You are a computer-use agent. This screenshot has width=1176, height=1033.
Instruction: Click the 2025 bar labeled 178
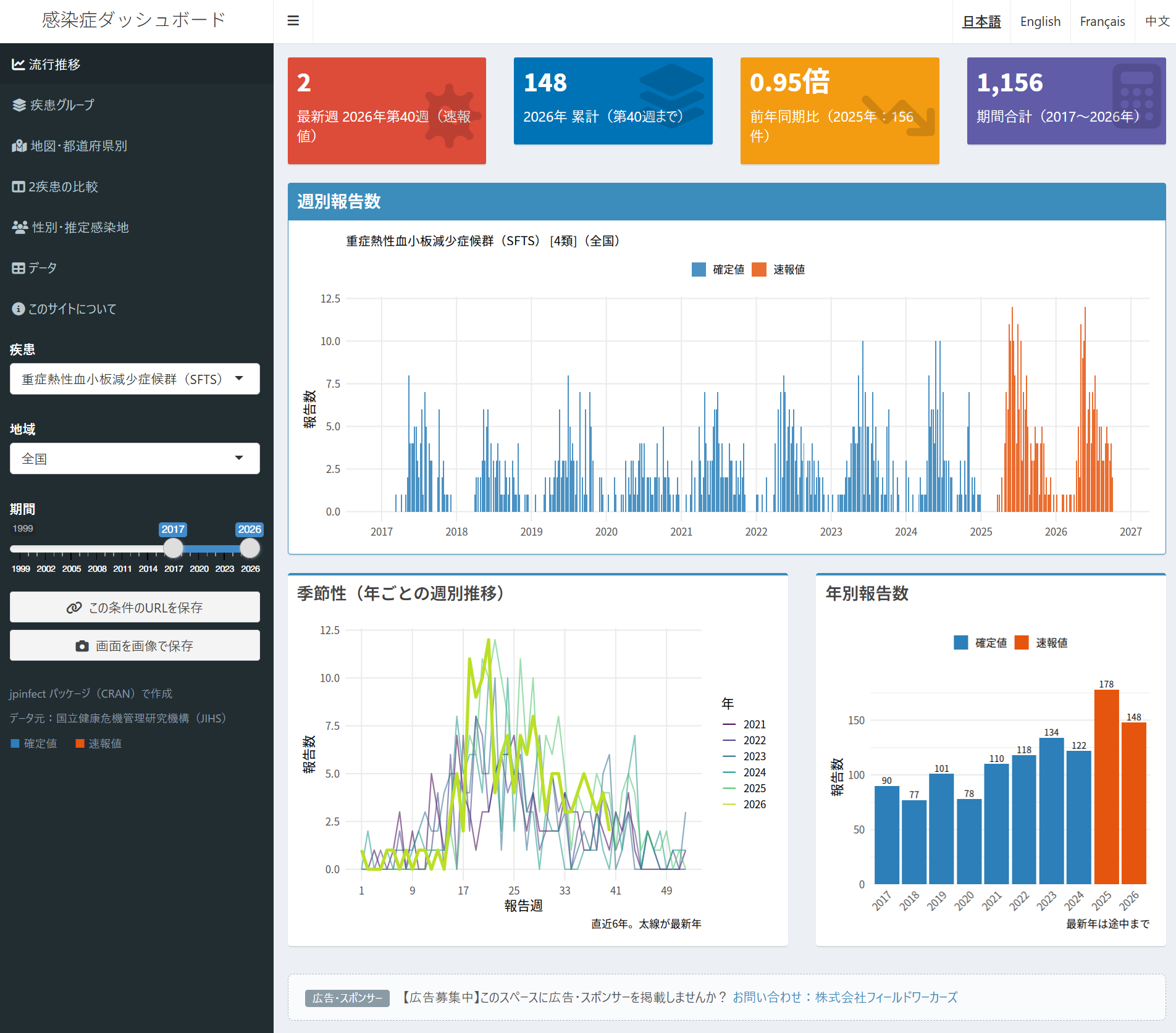tap(1106, 787)
